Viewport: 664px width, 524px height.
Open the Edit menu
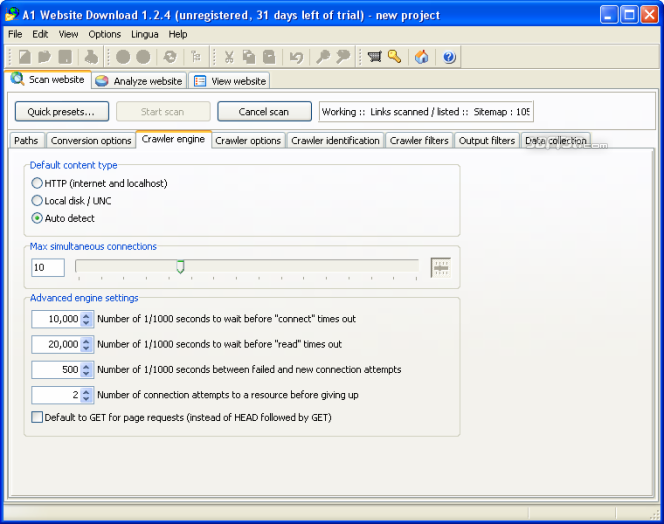coord(40,34)
